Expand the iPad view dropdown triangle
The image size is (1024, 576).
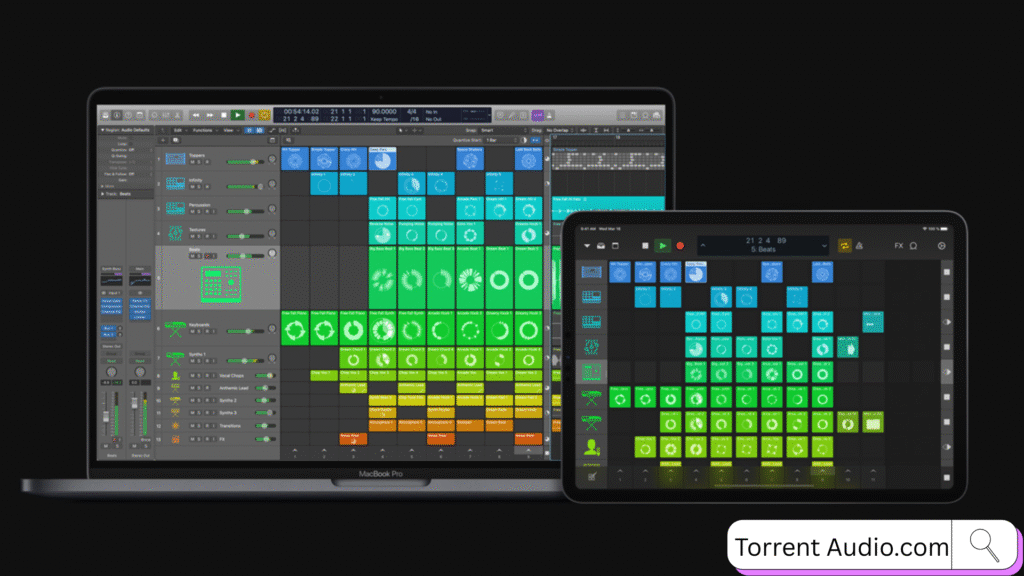587,245
